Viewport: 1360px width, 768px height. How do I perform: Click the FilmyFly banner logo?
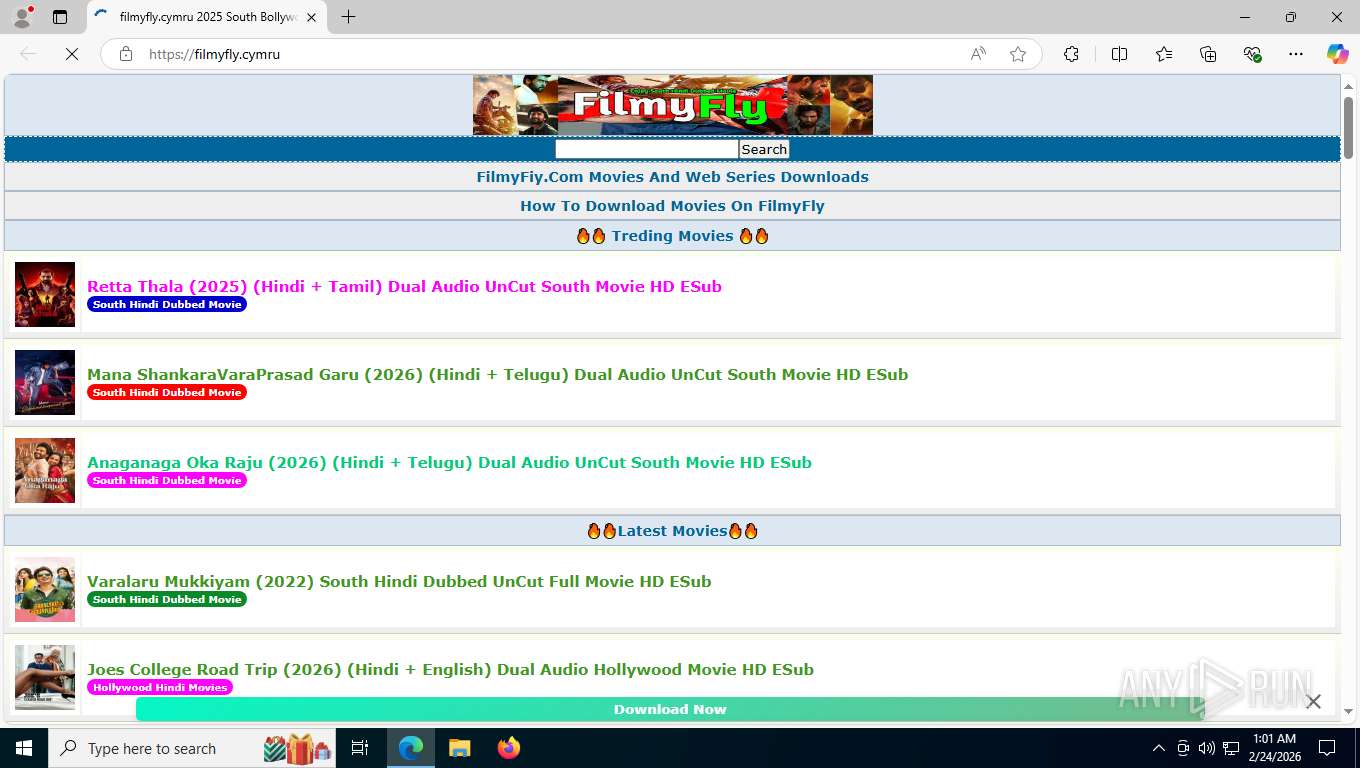(x=673, y=105)
